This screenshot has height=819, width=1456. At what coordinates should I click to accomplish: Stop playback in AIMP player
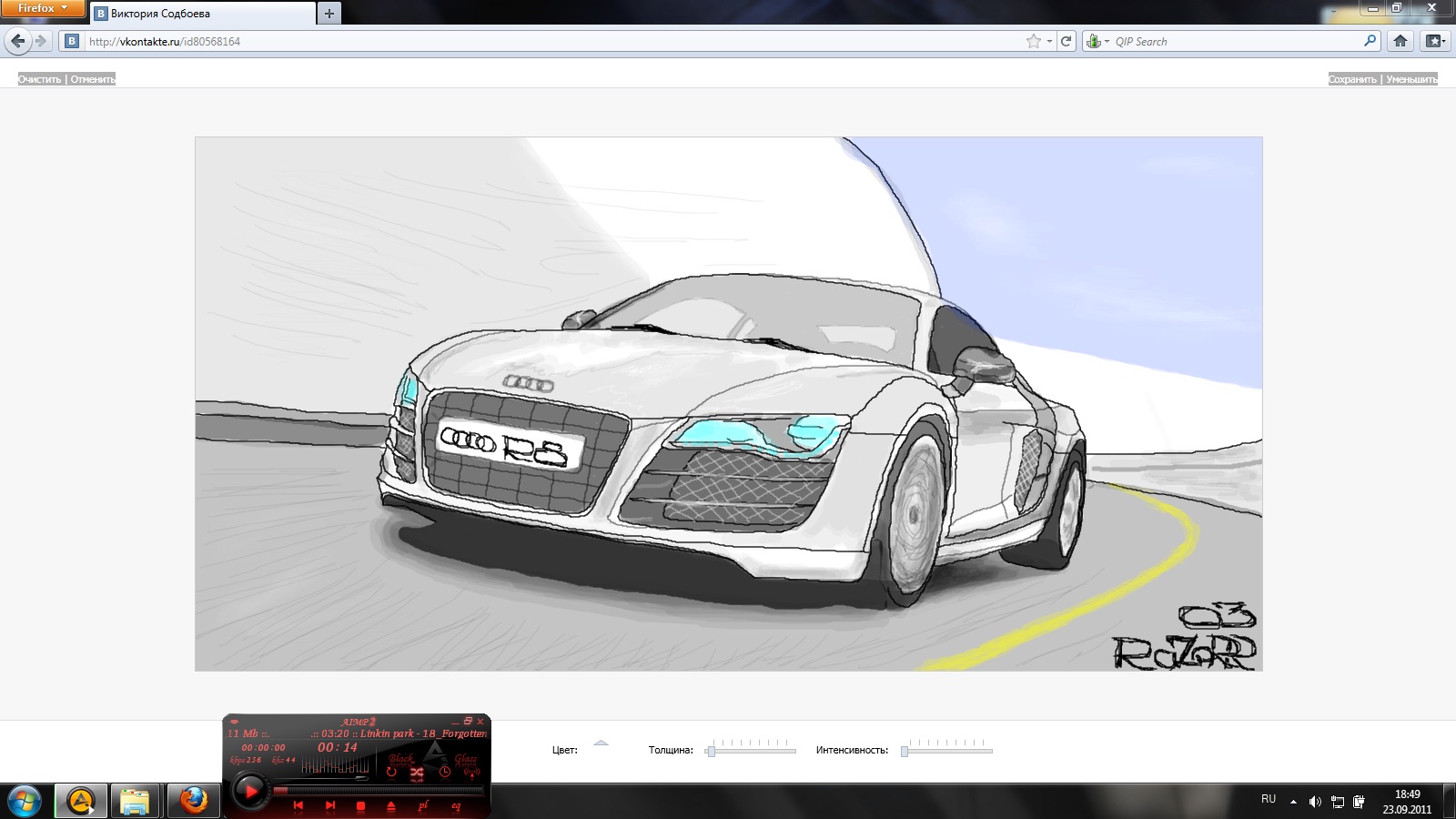pos(360,805)
